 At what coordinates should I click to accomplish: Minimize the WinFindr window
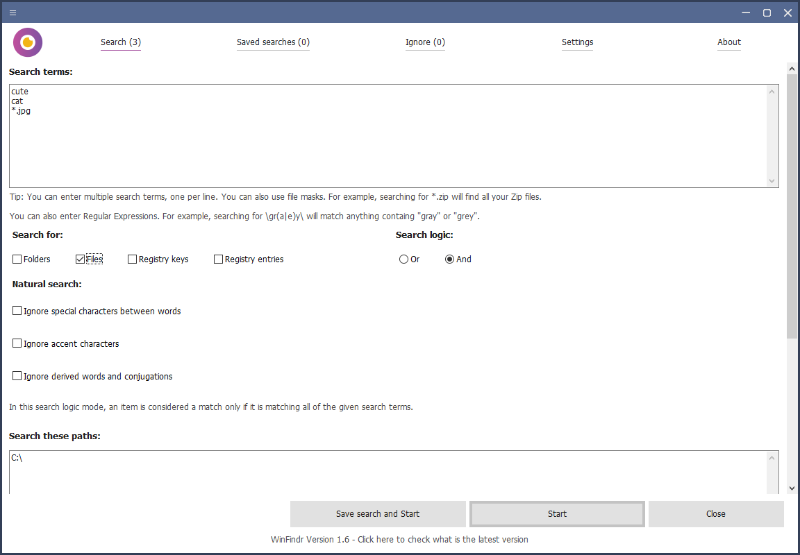click(745, 12)
